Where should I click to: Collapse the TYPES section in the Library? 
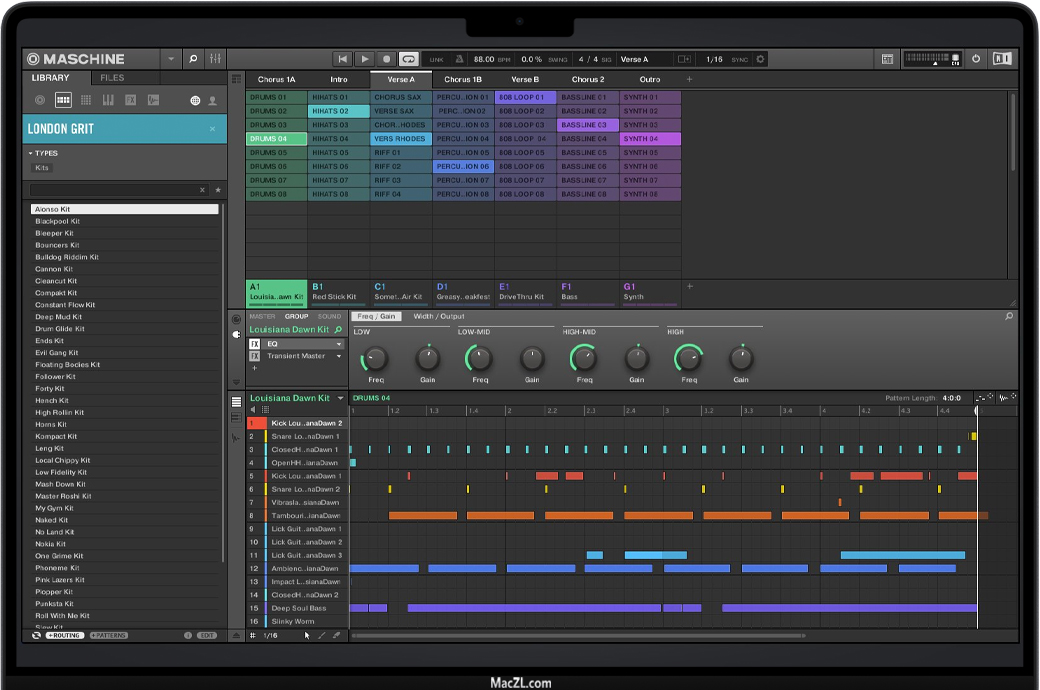31,154
